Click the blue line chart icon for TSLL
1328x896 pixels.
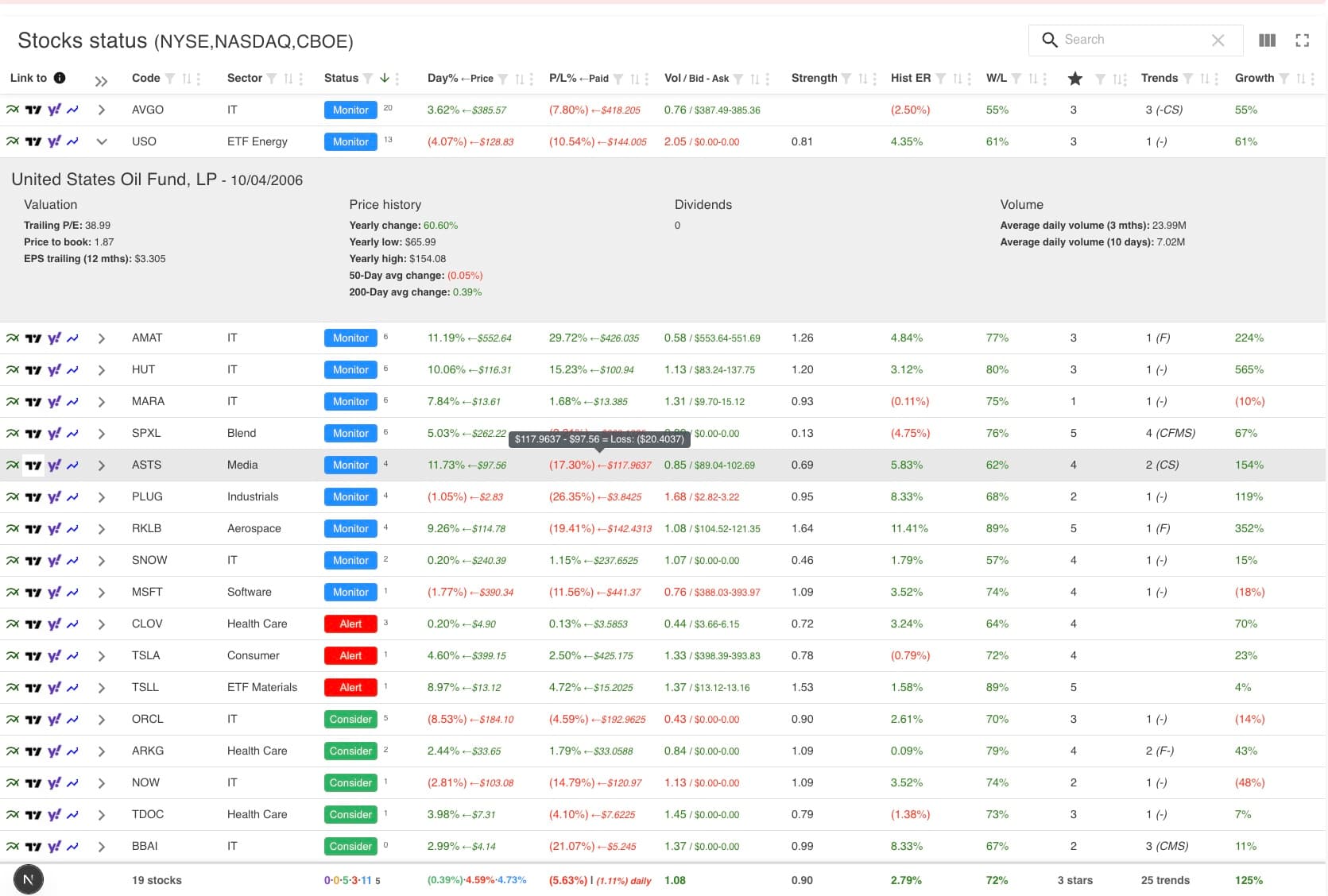72,688
